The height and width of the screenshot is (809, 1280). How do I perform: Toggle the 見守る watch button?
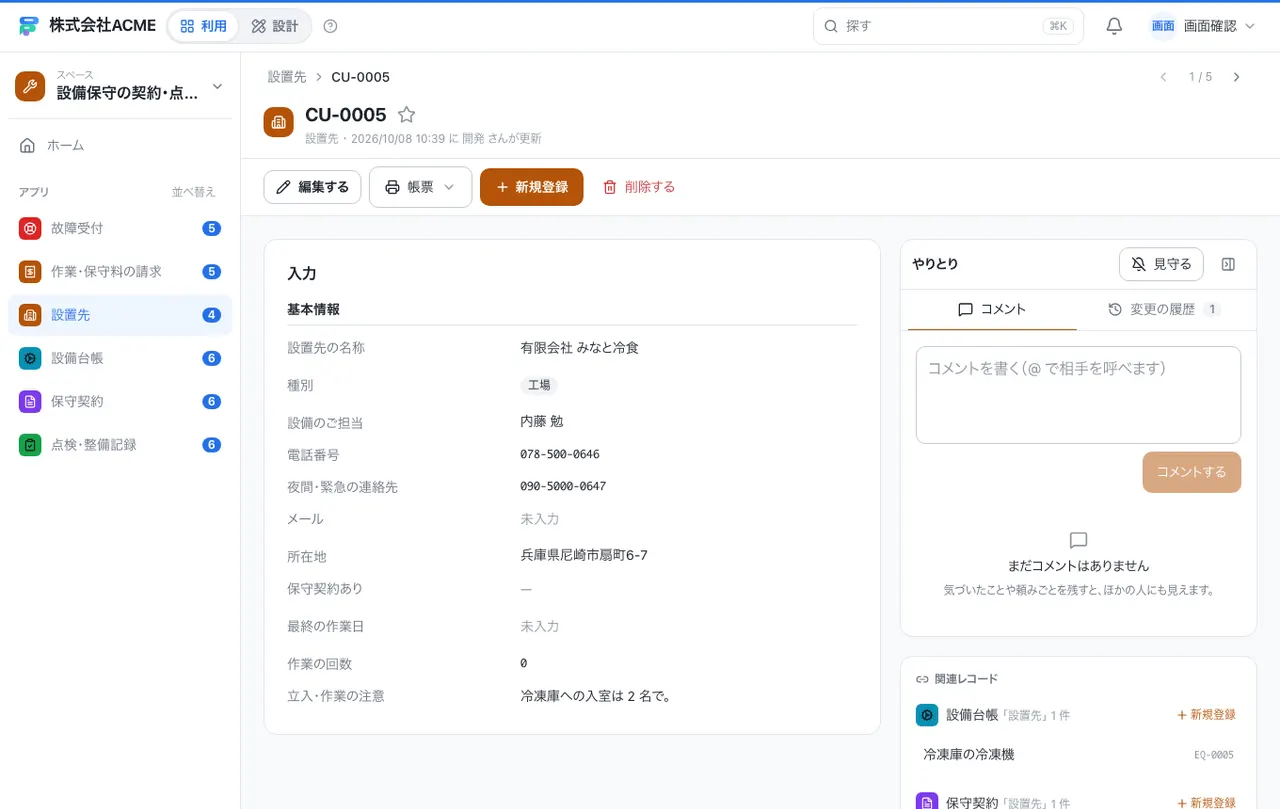(1161, 264)
